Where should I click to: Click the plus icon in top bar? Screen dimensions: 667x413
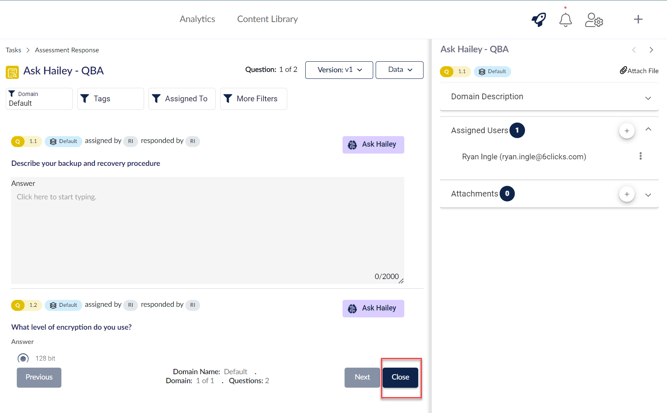tap(638, 19)
